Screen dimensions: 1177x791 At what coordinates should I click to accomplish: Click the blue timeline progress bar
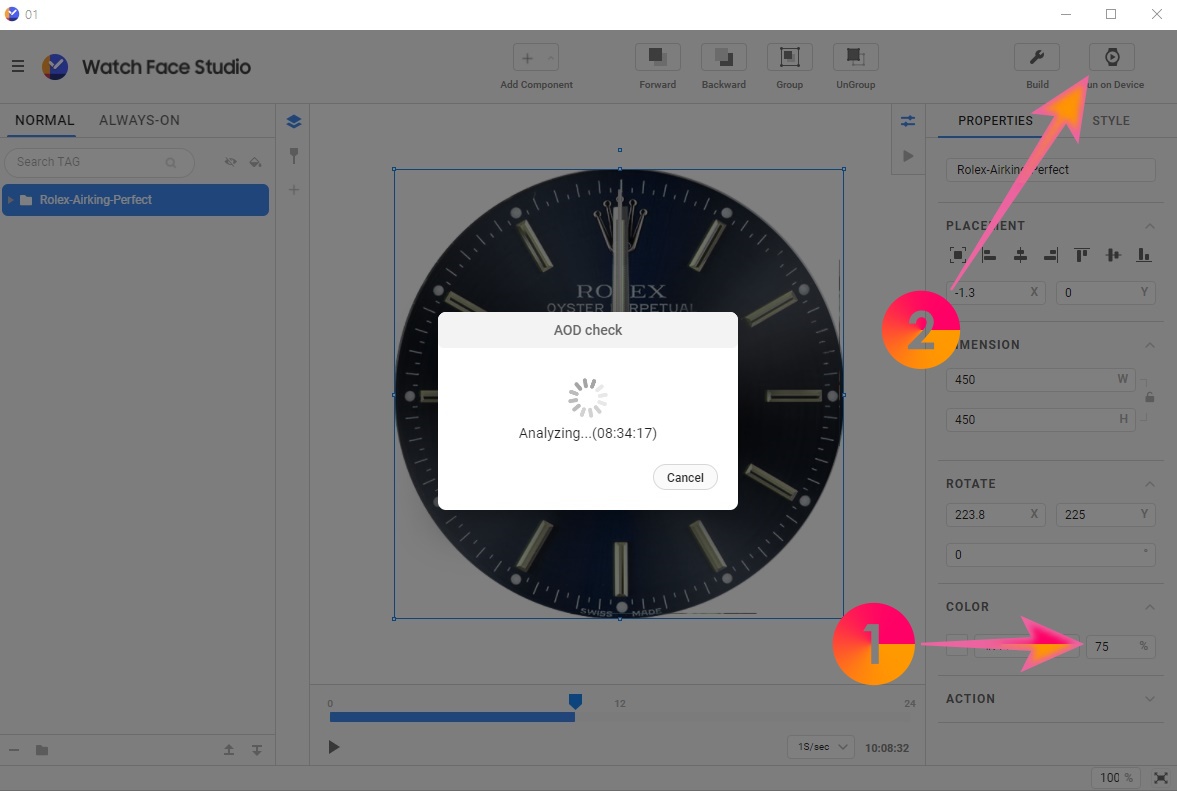452,717
